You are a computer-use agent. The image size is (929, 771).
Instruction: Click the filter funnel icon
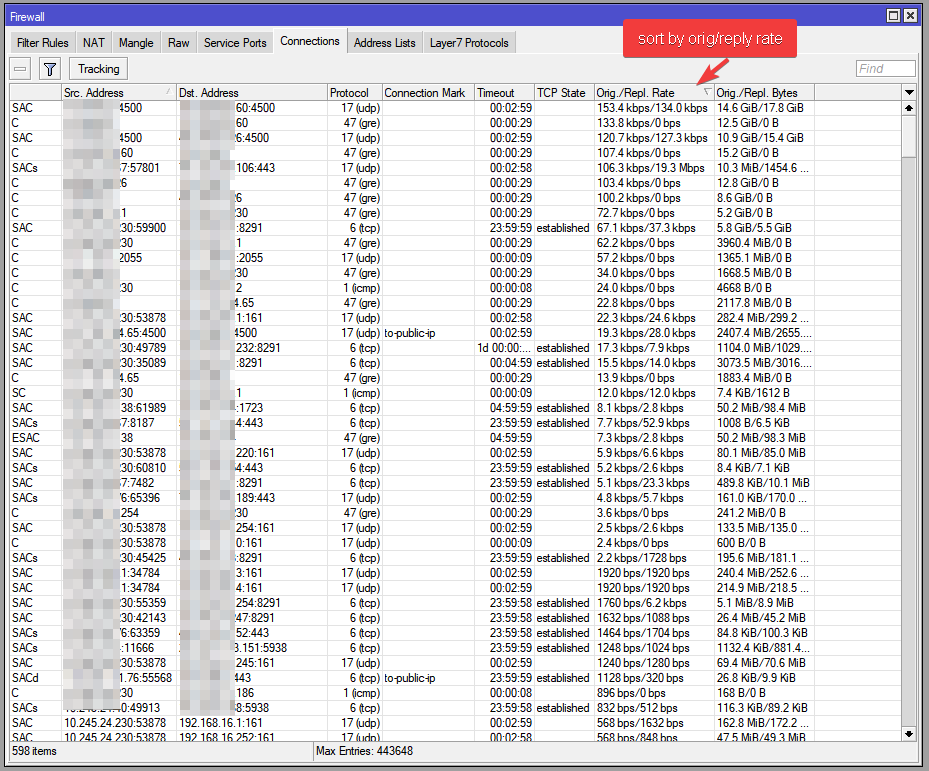click(x=50, y=69)
